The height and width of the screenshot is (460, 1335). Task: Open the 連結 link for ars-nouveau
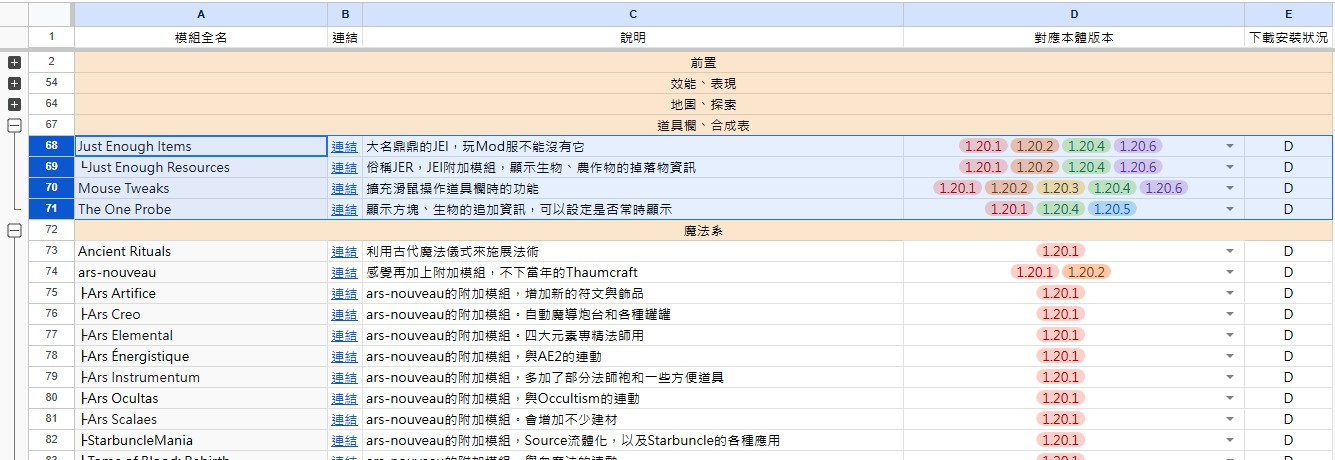[344, 273]
